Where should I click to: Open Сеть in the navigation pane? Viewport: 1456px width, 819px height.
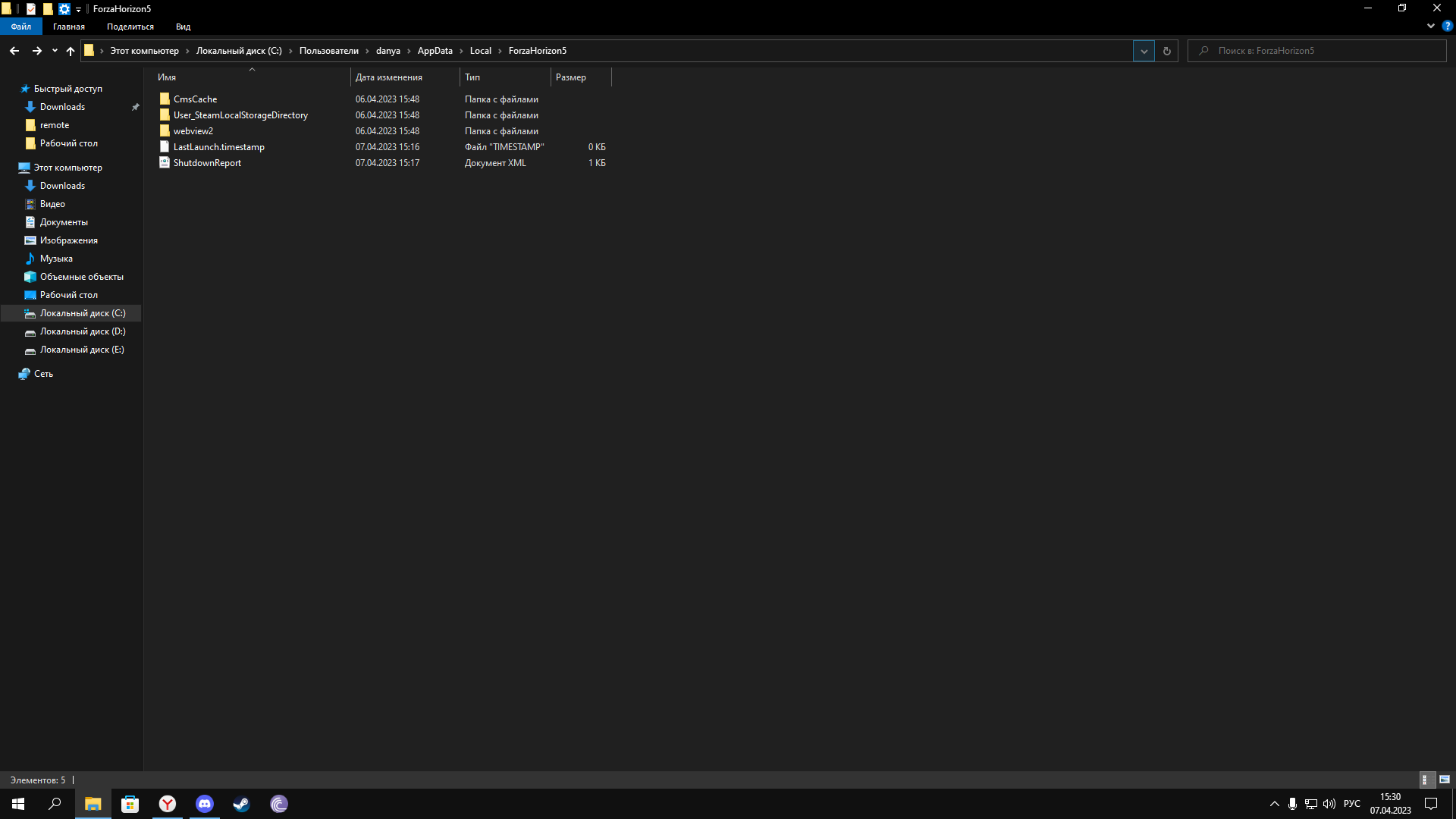(x=43, y=374)
